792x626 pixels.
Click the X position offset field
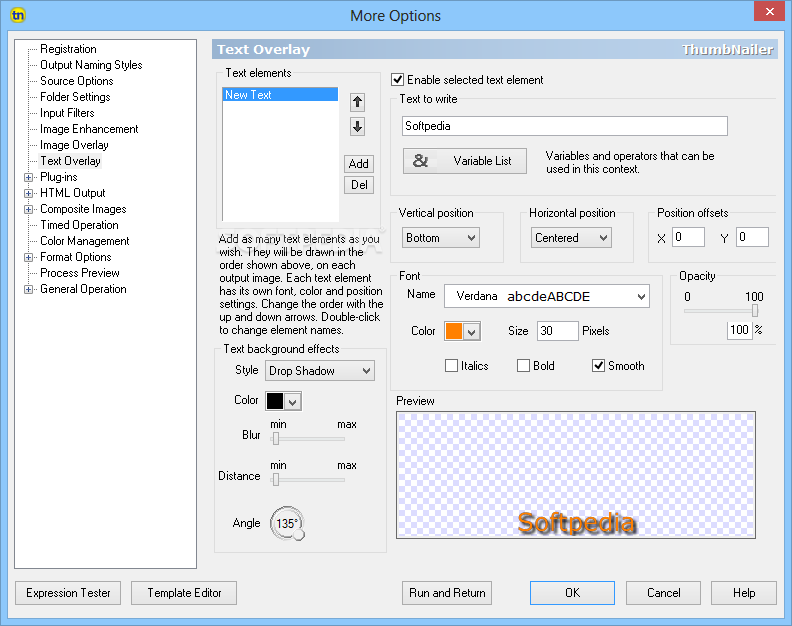tap(688, 237)
